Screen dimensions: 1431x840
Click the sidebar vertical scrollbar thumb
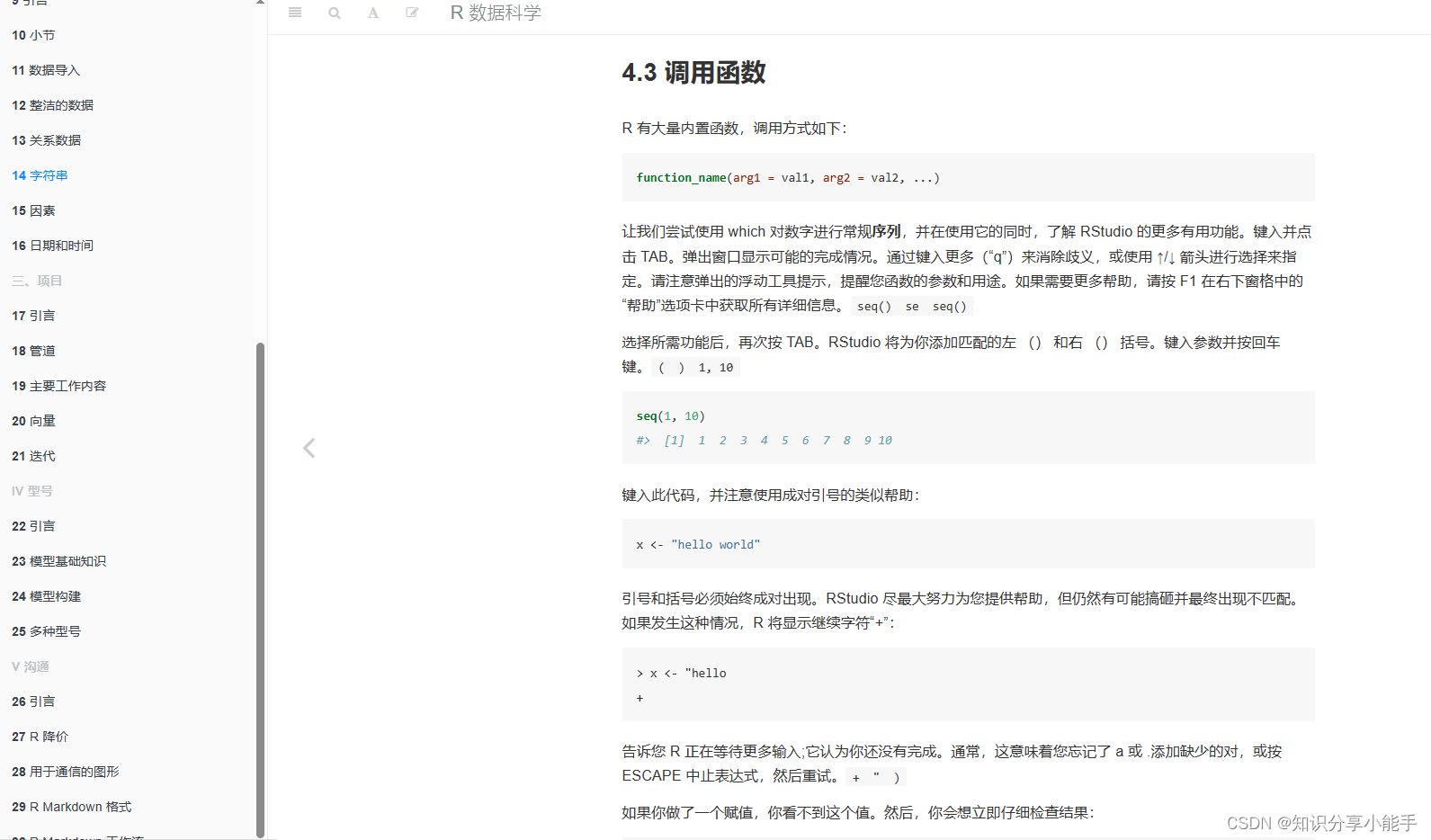(x=260, y=589)
